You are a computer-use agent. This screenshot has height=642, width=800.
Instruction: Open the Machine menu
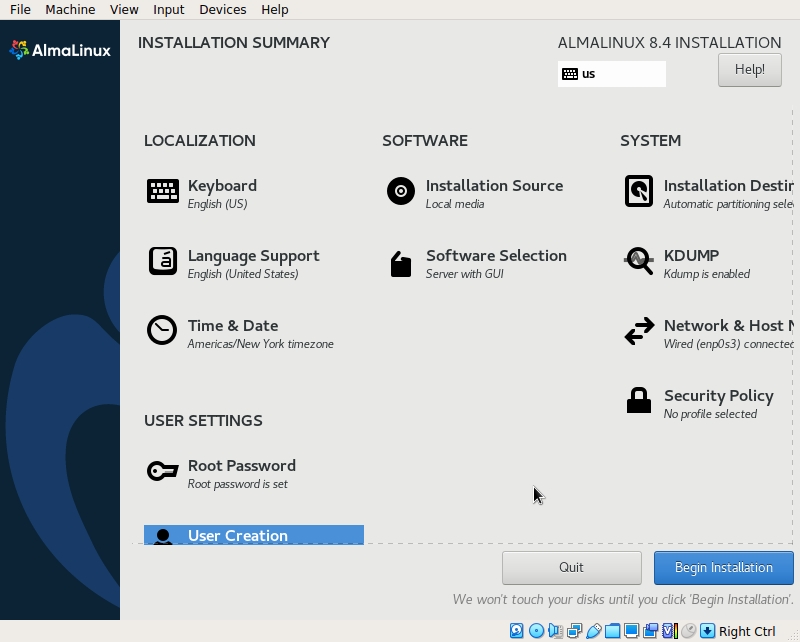tap(70, 10)
